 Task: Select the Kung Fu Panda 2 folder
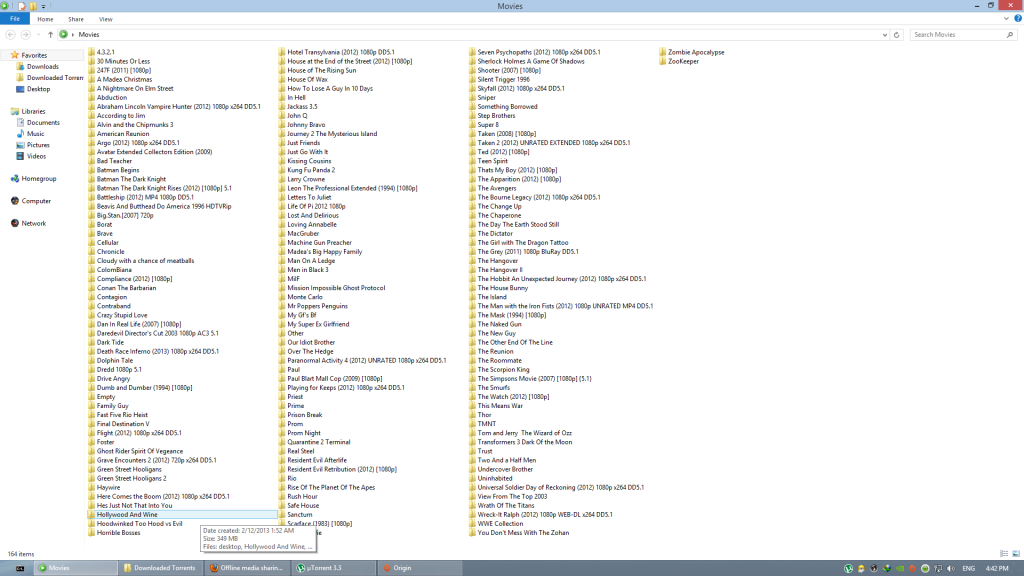(x=311, y=170)
